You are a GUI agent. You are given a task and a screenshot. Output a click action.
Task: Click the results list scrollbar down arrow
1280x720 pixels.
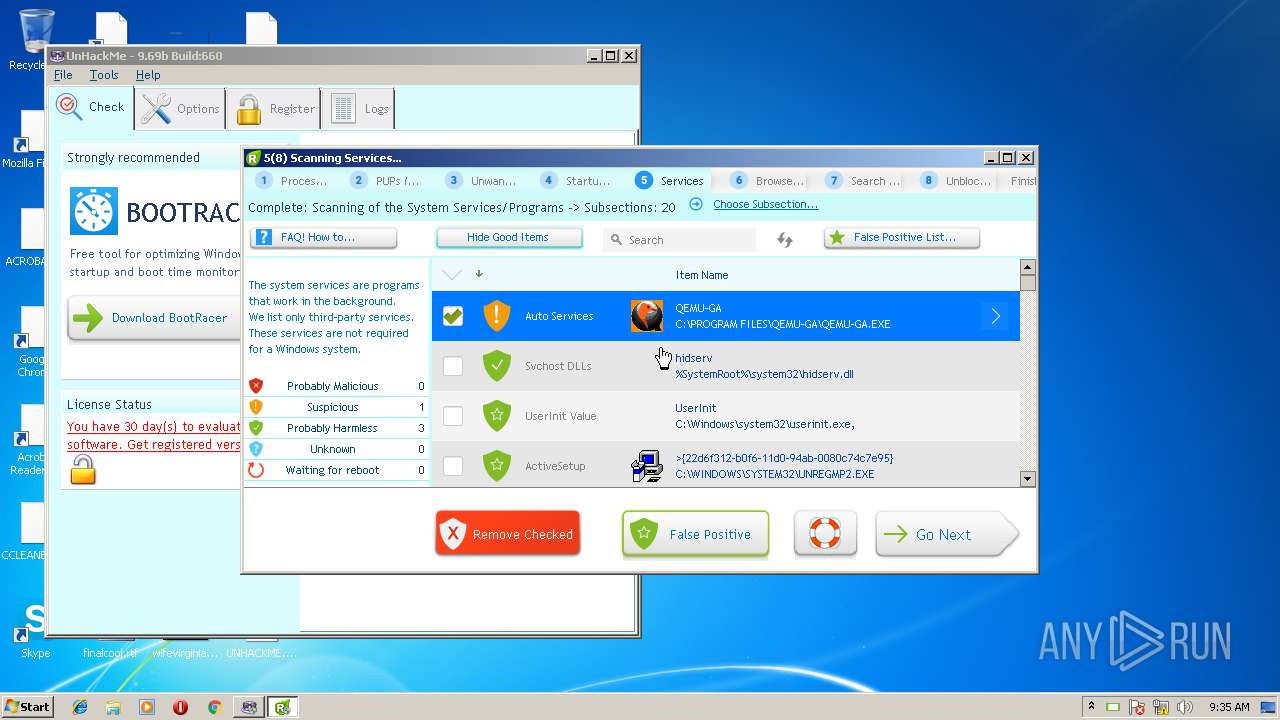coord(1027,479)
